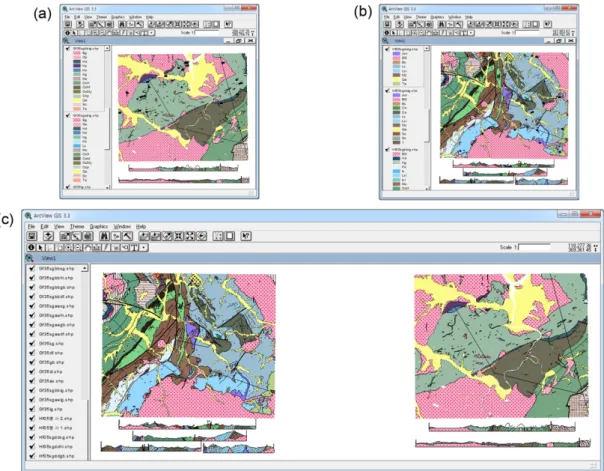The height and width of the screenshot is (471, 604).
Task: Click yellow swatch in first legend, window (a)
Action: [x=77, y=100]
